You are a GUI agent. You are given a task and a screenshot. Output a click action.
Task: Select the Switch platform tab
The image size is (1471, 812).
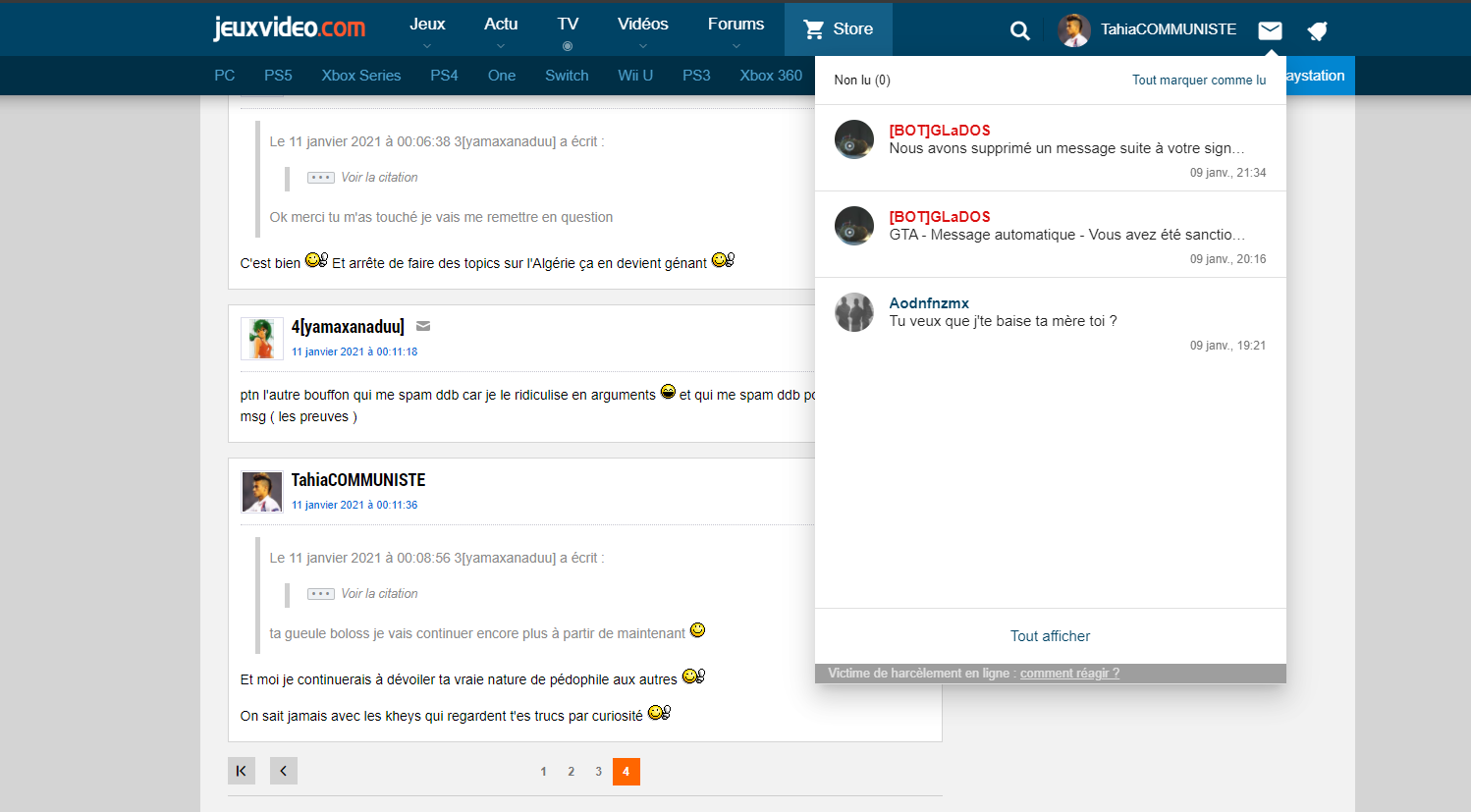click(x=567, y=76)
